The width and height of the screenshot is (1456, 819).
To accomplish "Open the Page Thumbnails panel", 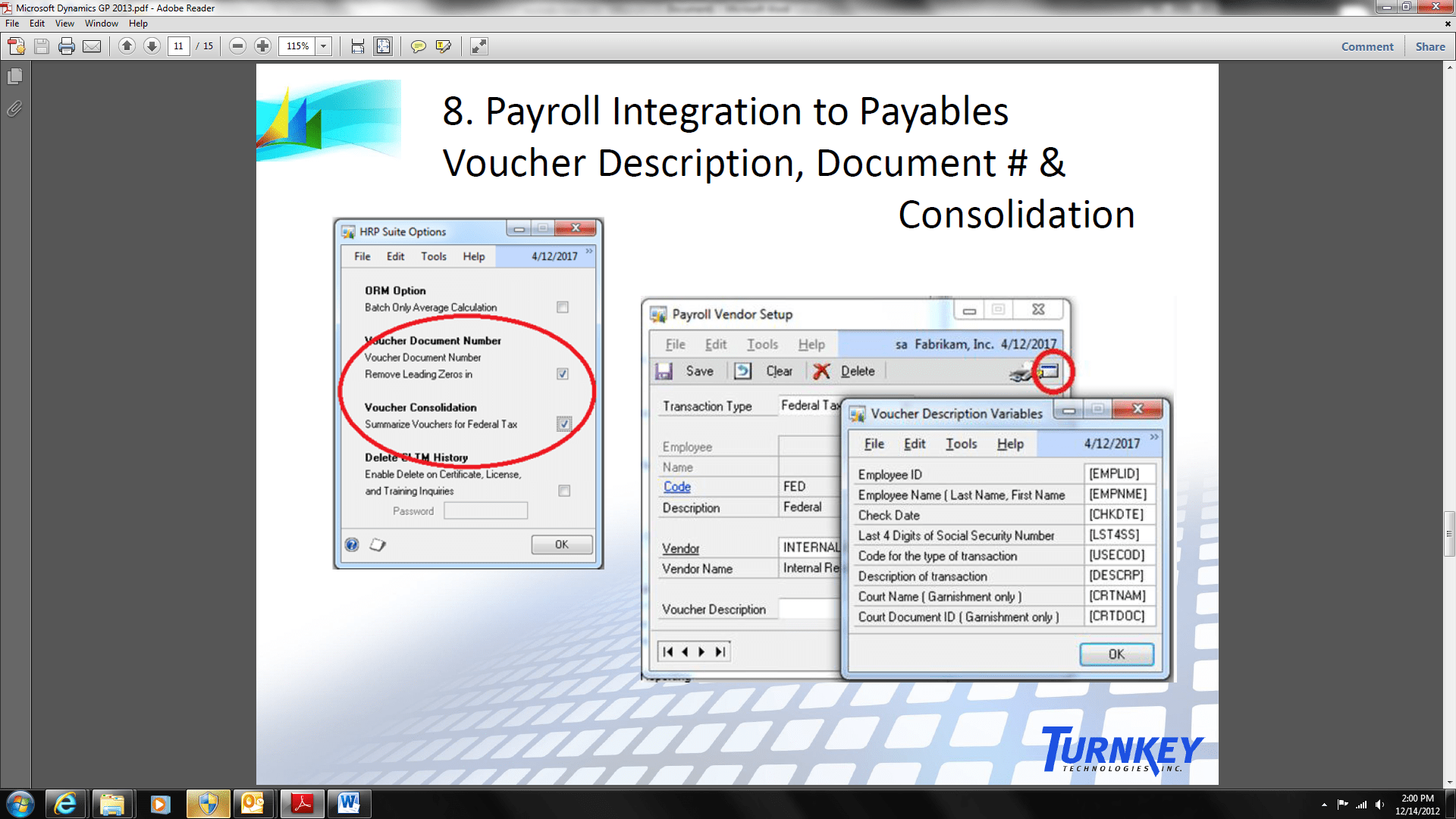I will 13,76.
